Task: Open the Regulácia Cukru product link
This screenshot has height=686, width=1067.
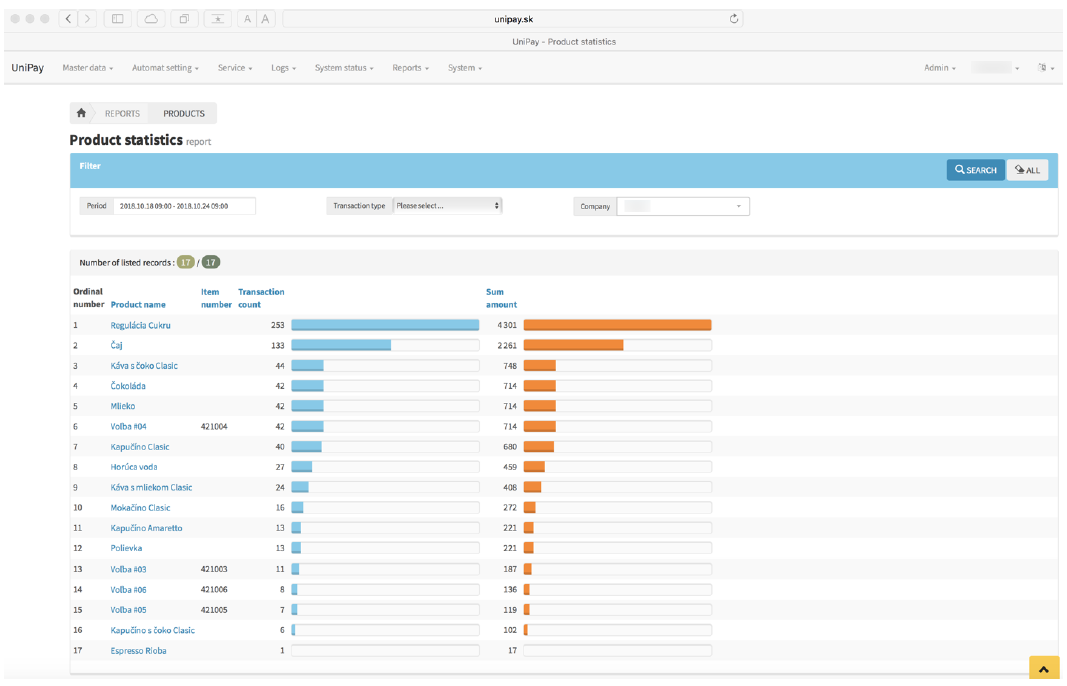Action: (x=142, y=325)
